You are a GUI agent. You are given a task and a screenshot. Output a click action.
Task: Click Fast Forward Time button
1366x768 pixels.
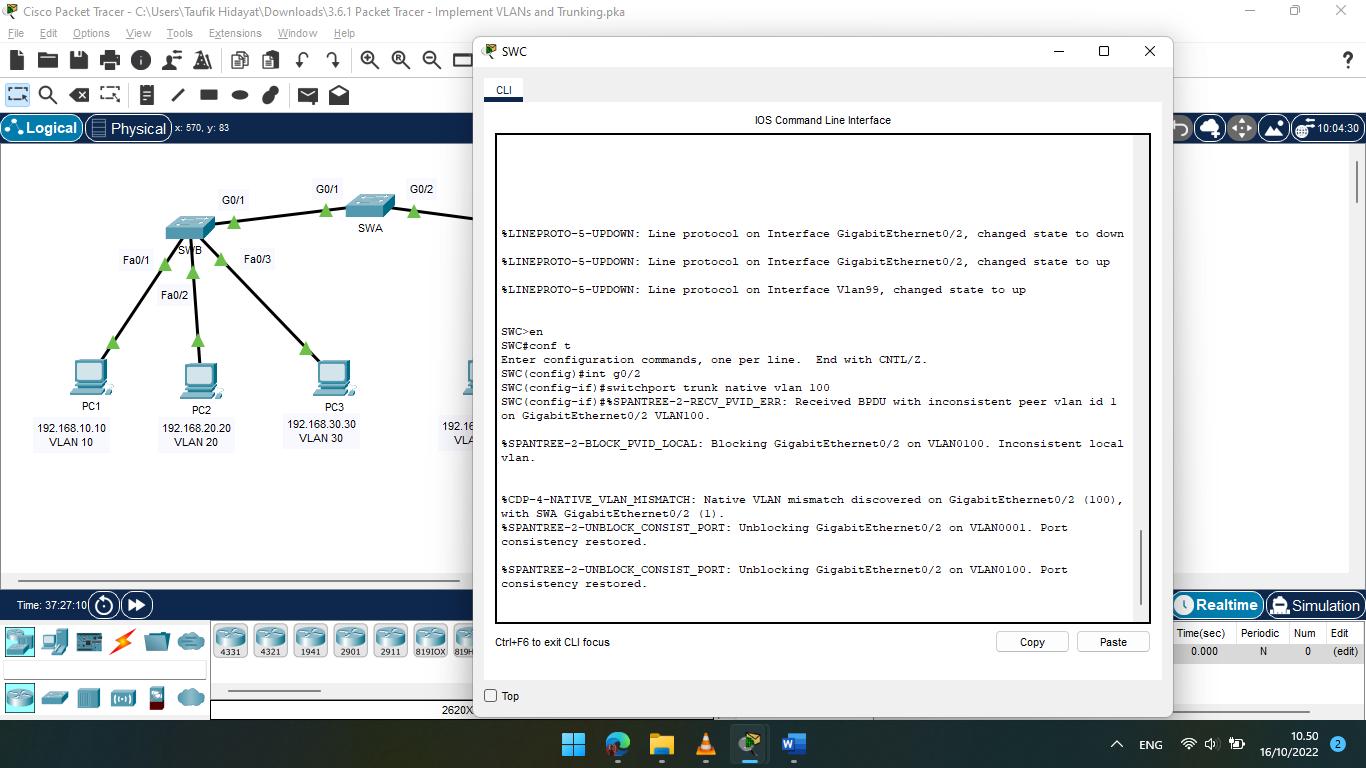(x=136, y=605)
